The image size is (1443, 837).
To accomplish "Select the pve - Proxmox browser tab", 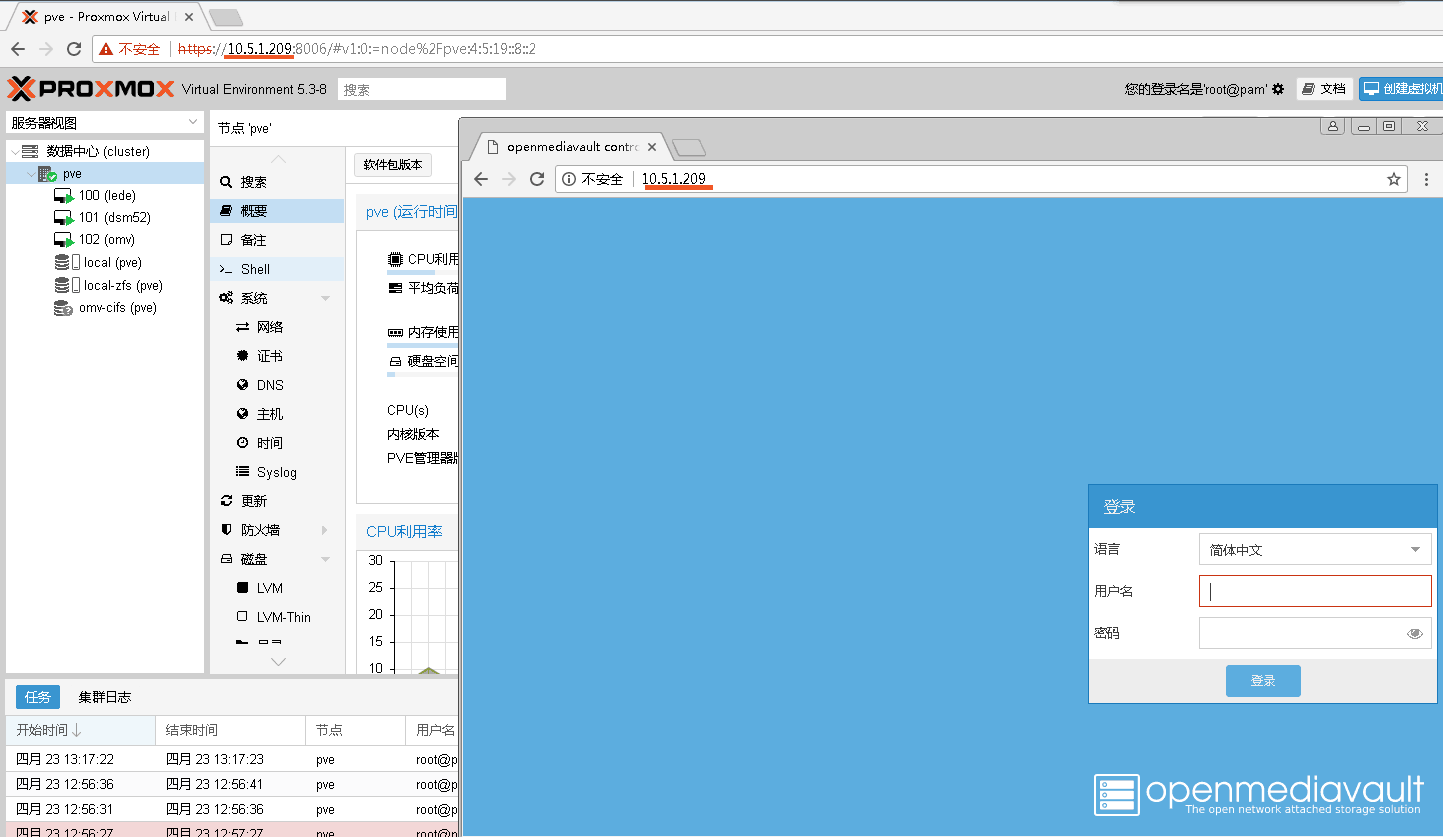I will tap(106, 17).
